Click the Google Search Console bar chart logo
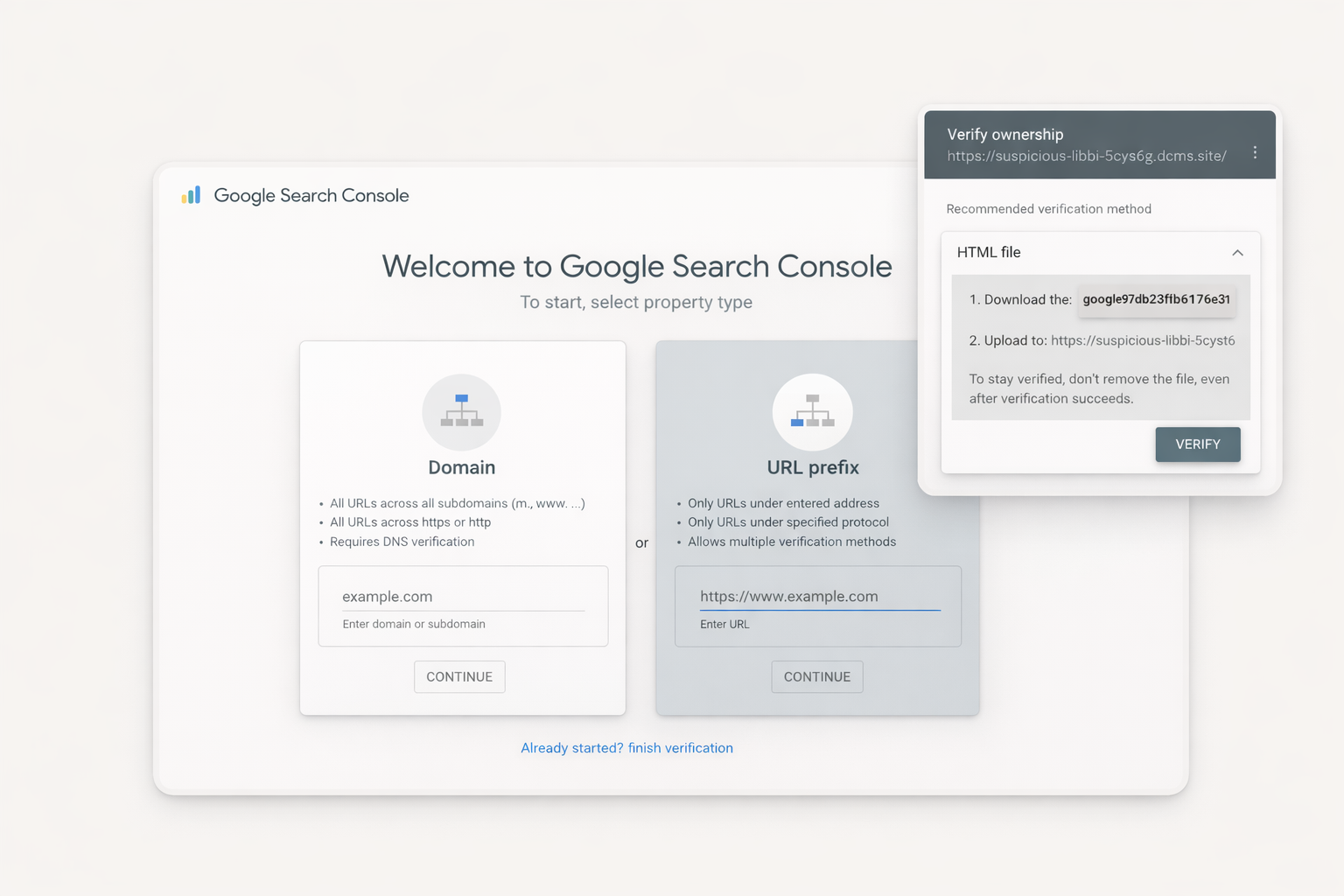 [191, 195]
